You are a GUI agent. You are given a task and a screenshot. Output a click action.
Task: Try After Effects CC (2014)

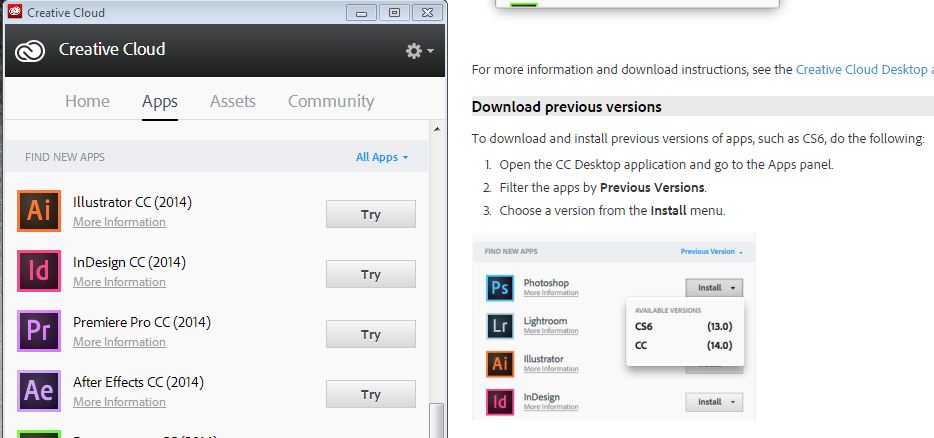371,394
